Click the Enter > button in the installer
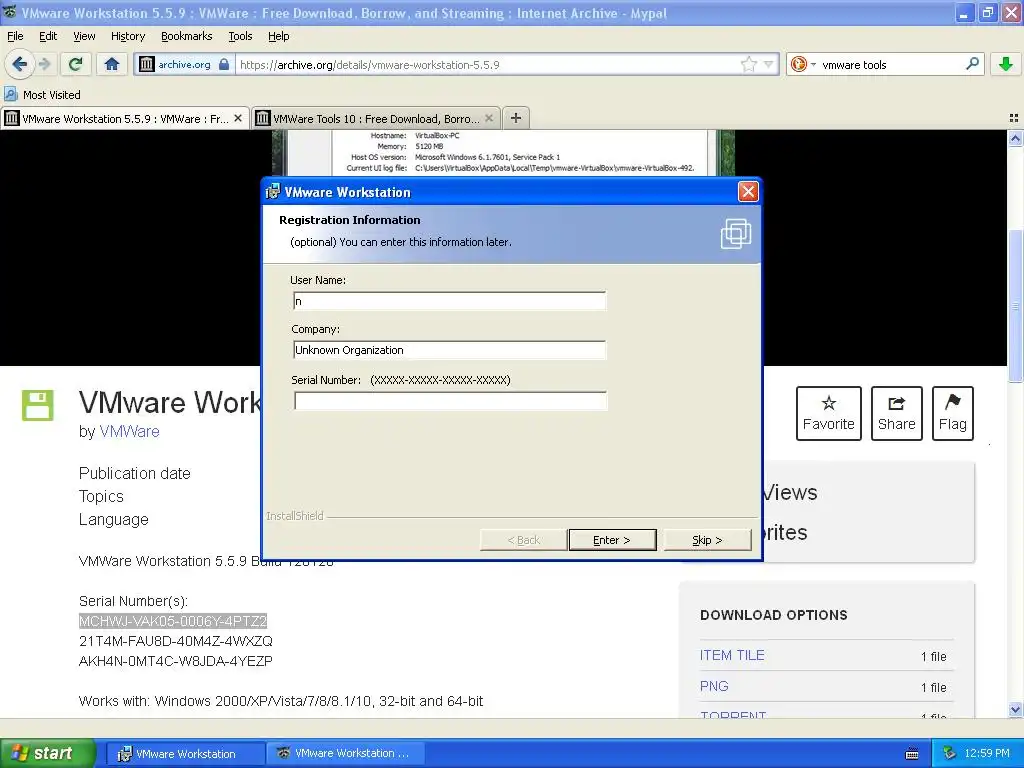The height and width of the screenshot is (768, 1024). [x=612, y=540]
